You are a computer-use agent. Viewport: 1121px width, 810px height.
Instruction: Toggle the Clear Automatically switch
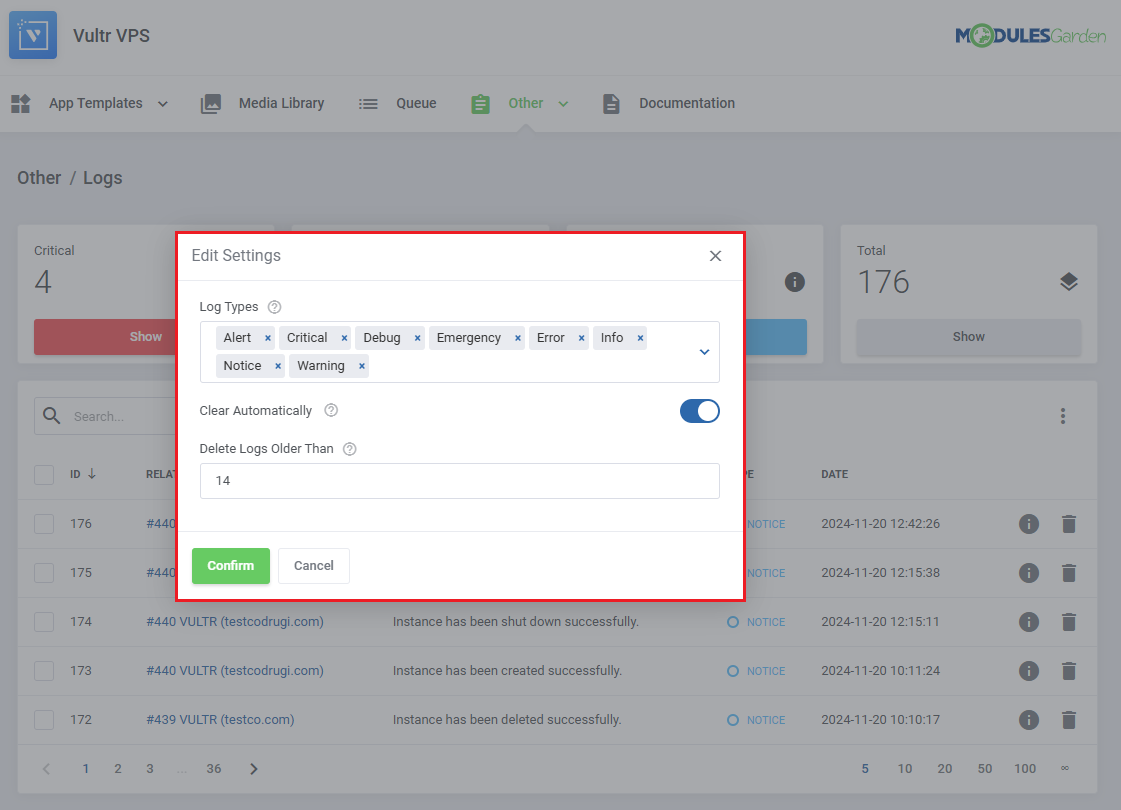pos(699,411)
